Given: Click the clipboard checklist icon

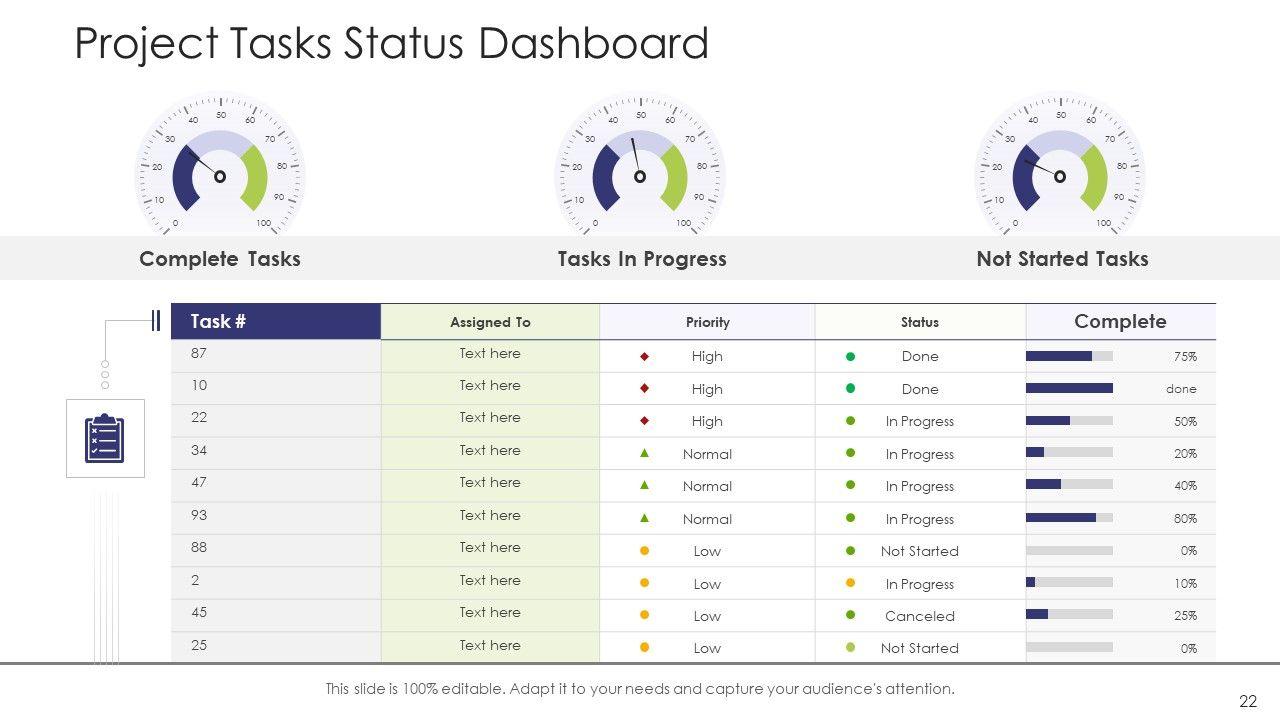Looking at the screenshot, I should tap(105, 438).
